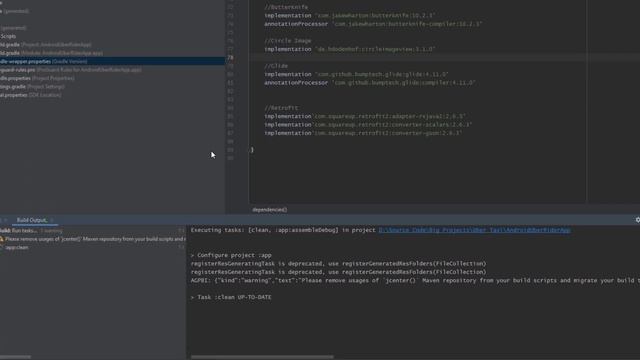Viewport: 640px width, 360px height.
Task: Click the '//Glide' comment line
Action: (x=276, y=66)
